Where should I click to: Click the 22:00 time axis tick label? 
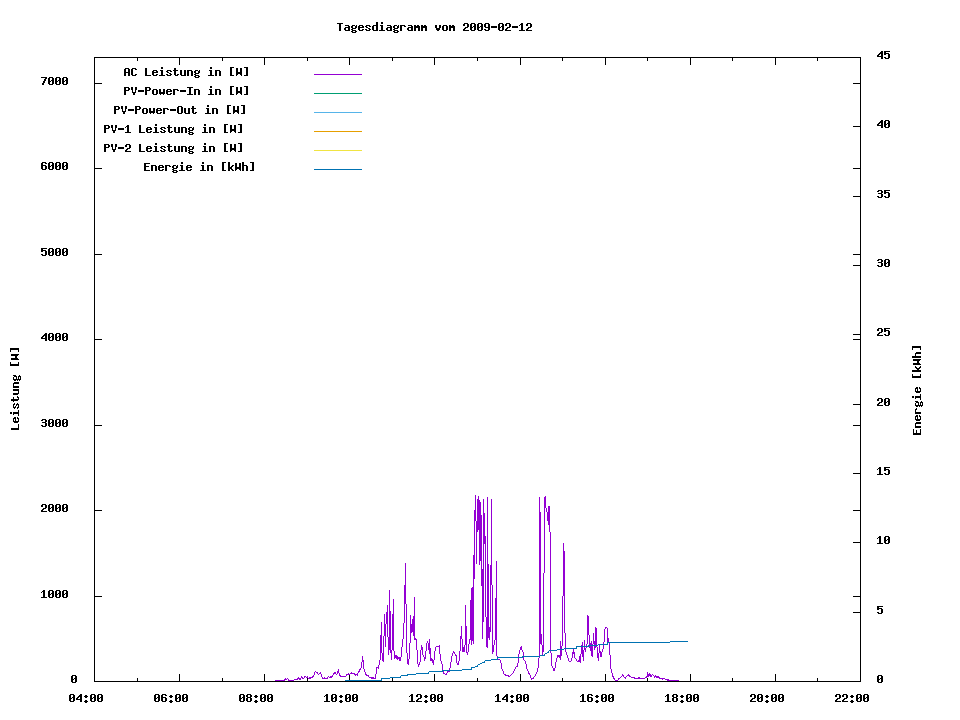click(851, 698)
